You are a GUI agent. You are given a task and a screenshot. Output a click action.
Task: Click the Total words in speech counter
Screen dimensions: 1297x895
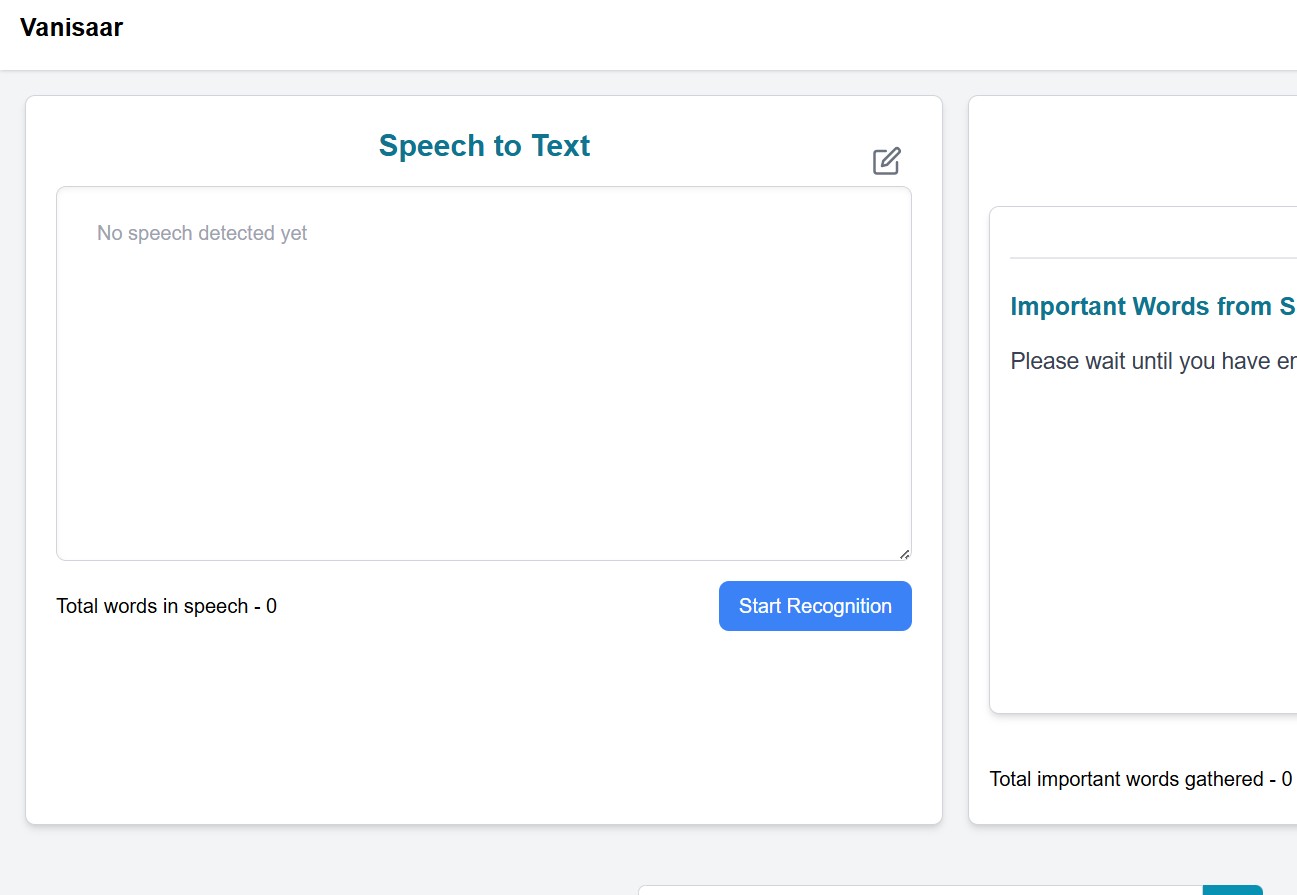[x=166, y=606]
